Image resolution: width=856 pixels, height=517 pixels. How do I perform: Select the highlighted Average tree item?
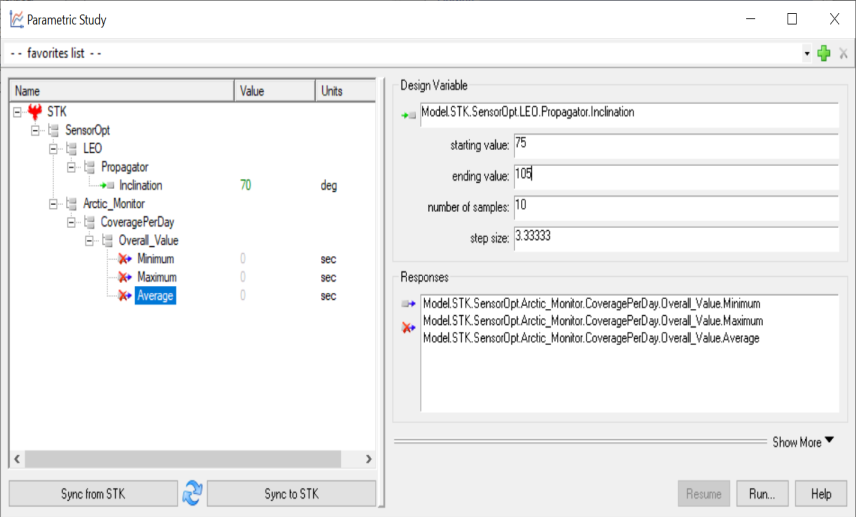(x=156, y=295)
